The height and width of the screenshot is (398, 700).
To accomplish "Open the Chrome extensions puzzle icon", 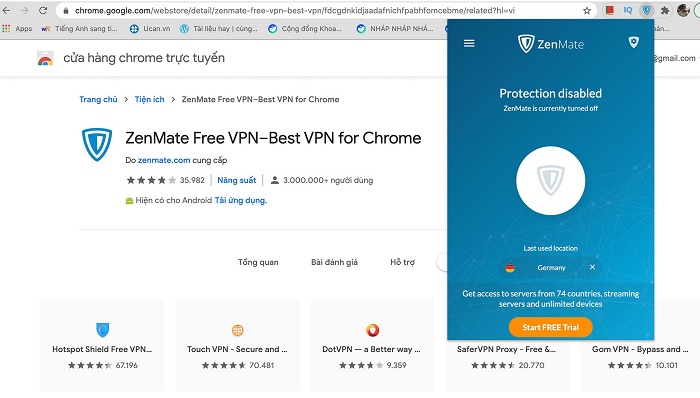I will click(664, 10).
